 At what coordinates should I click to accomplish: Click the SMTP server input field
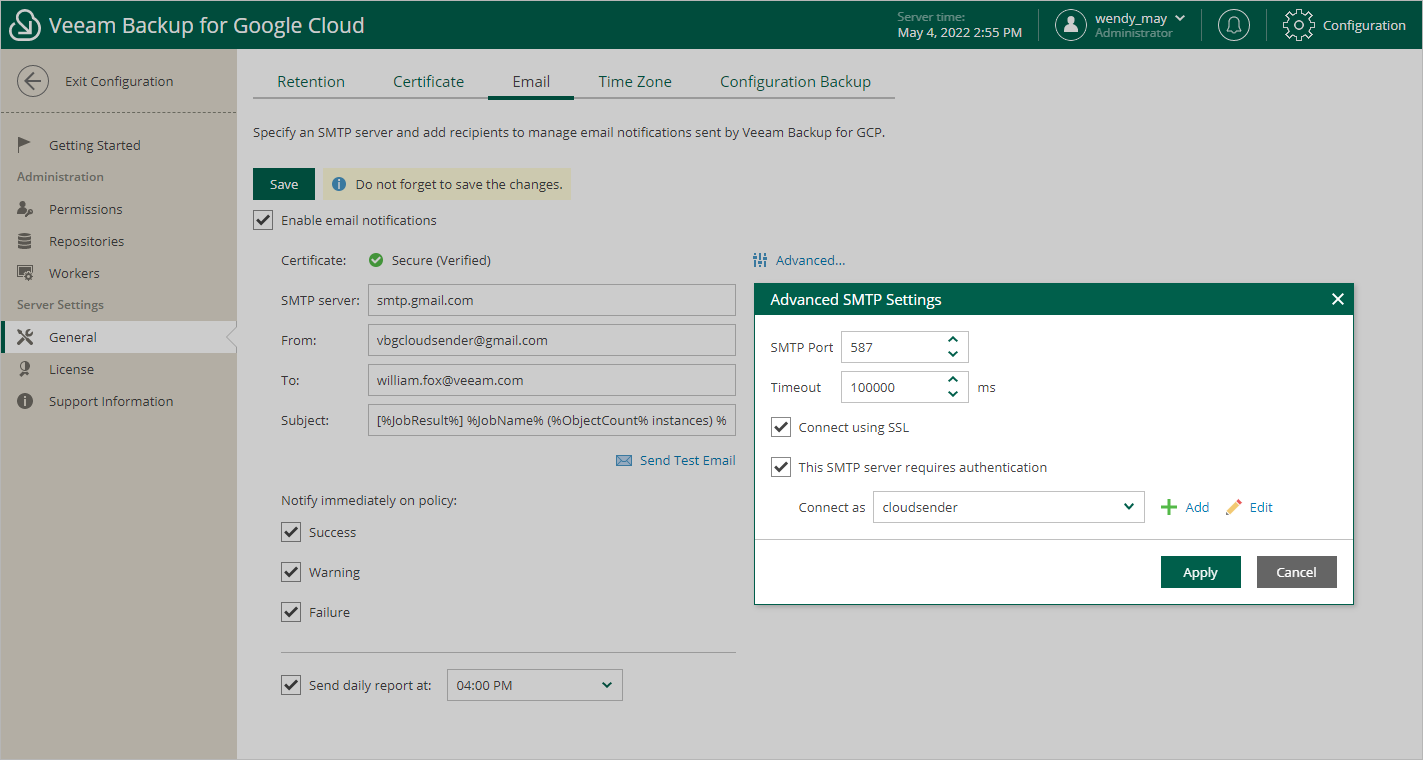552,300
